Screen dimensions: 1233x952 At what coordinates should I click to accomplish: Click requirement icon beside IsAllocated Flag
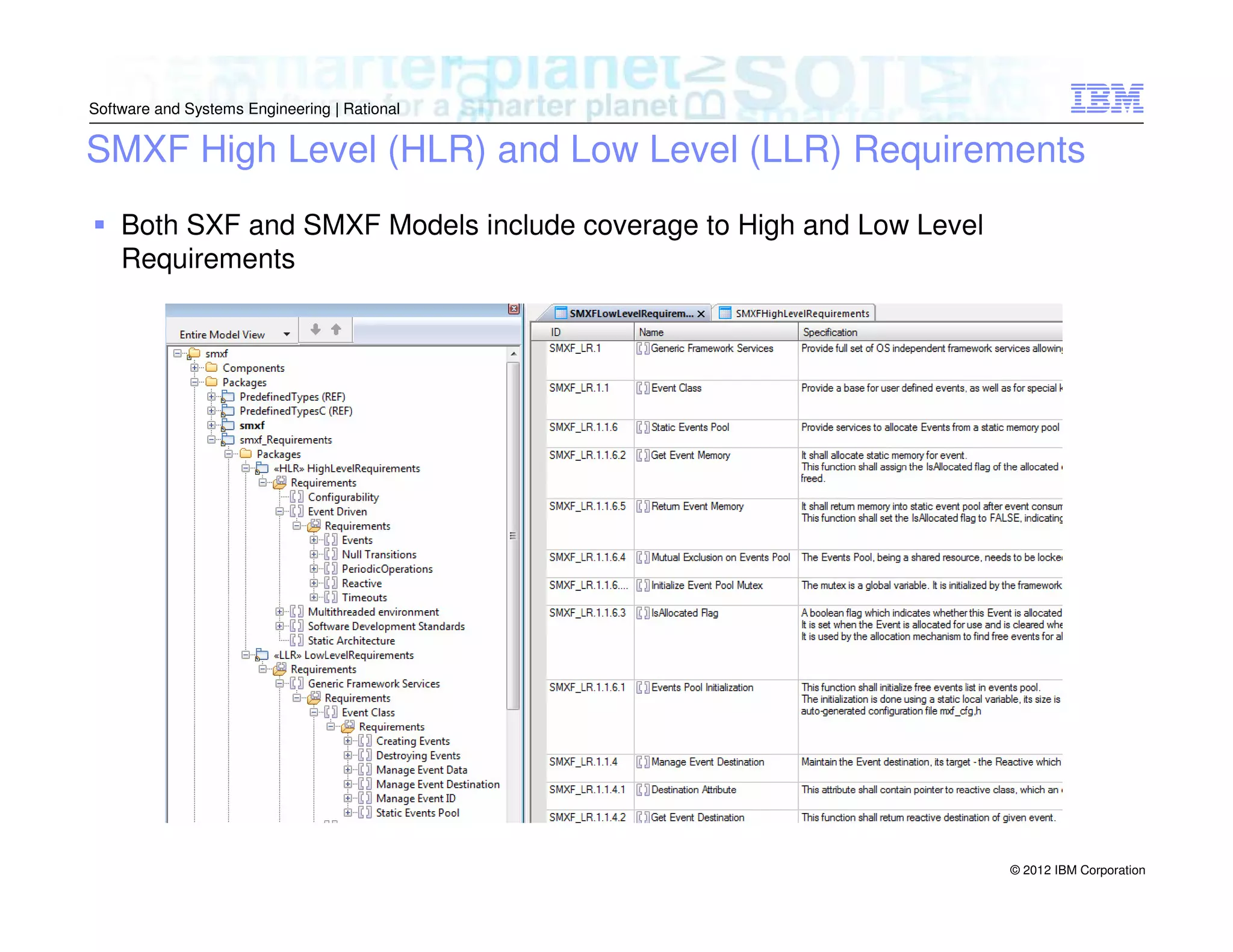pos(643,613)
